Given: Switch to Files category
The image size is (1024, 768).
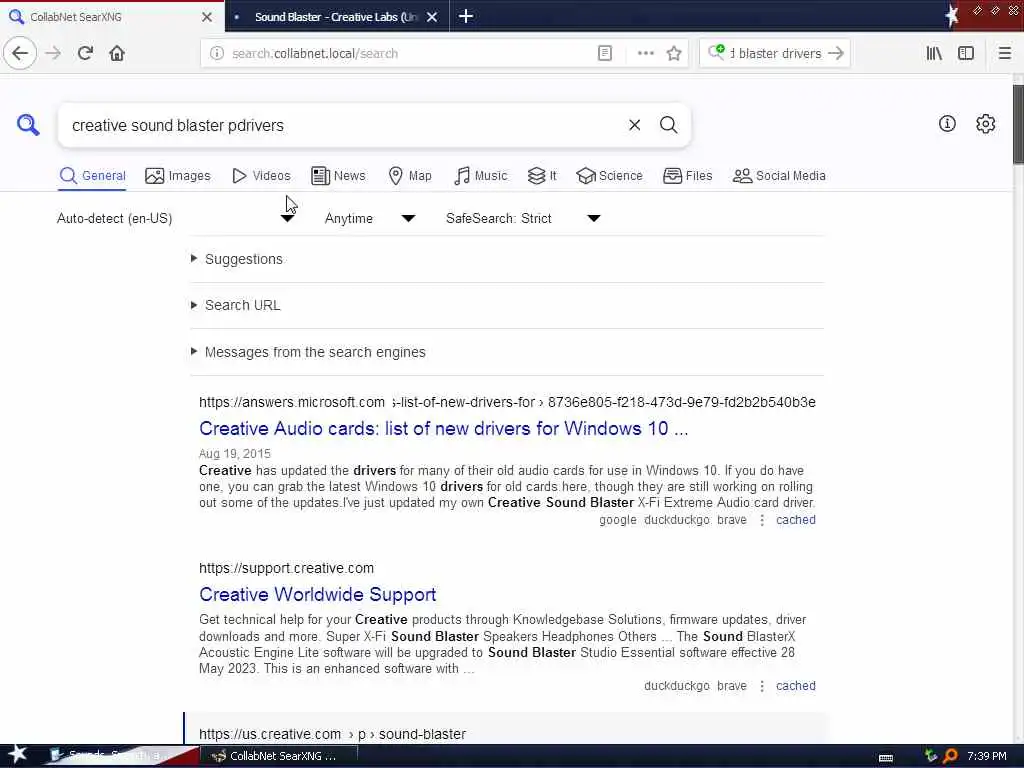Looking at the screenshot, I should tap(688, 176).
